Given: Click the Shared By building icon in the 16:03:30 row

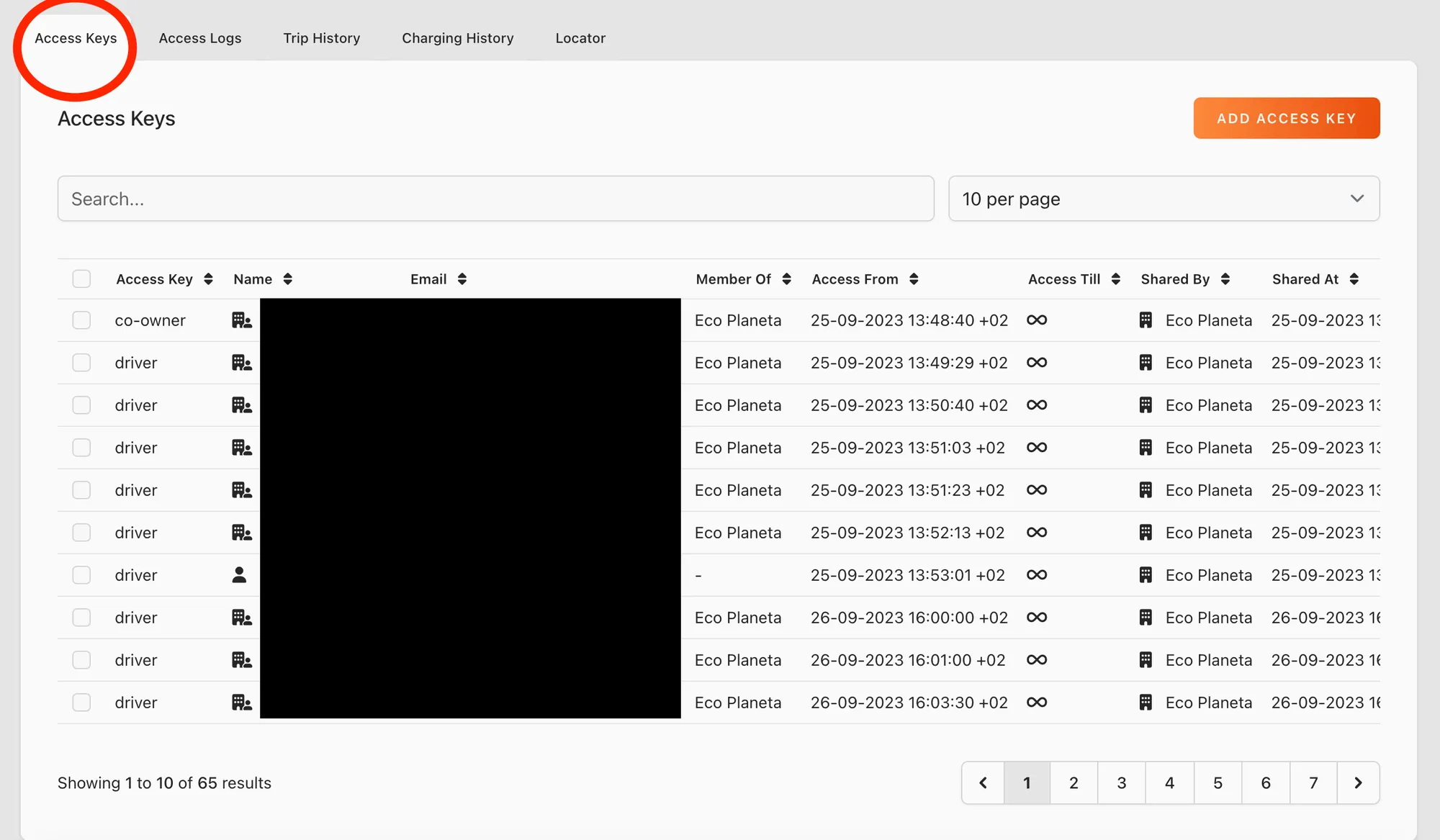Looking at the screenshot, I should (x=1146, y=702).
